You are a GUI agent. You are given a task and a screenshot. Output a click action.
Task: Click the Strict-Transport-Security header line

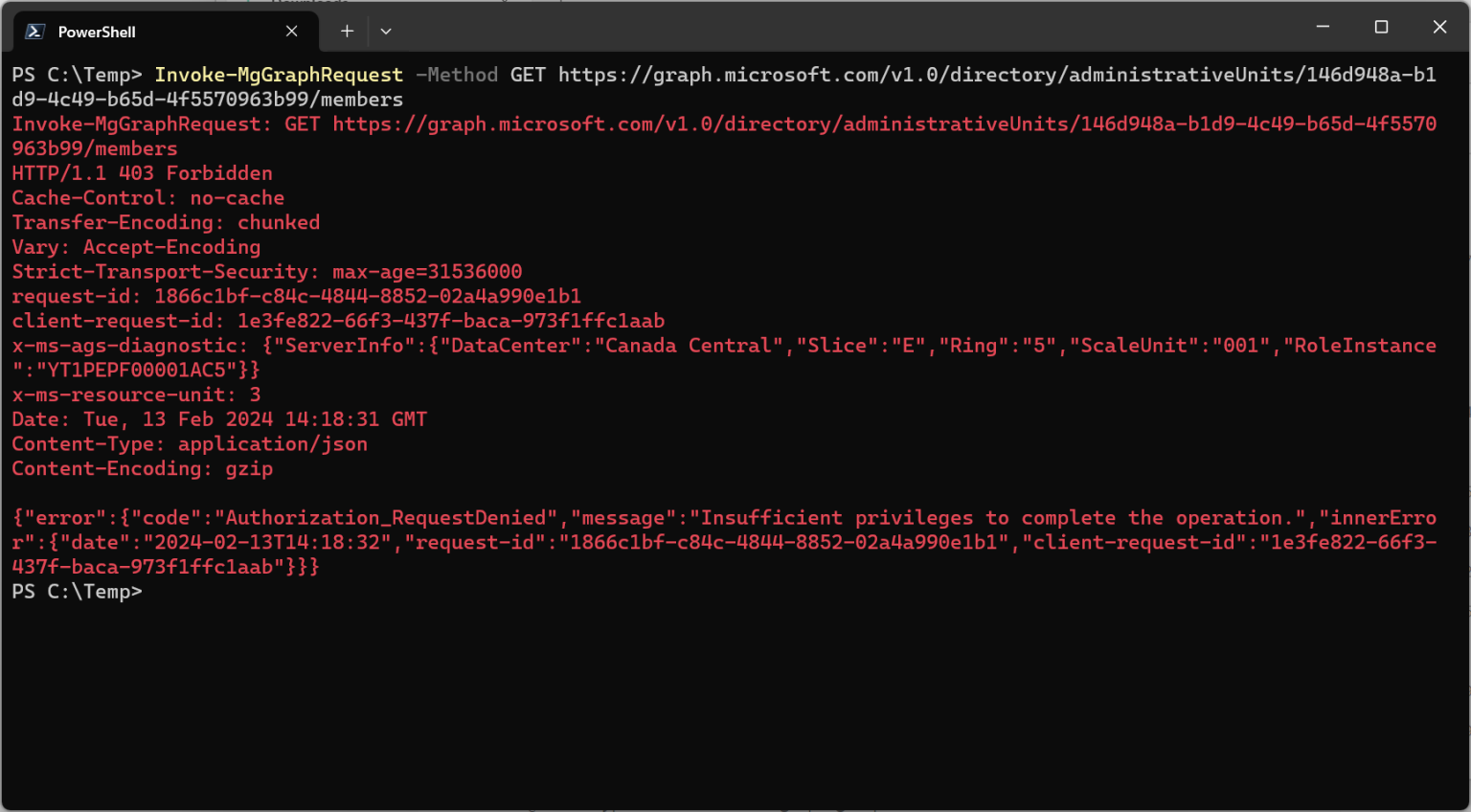point(266,272)
